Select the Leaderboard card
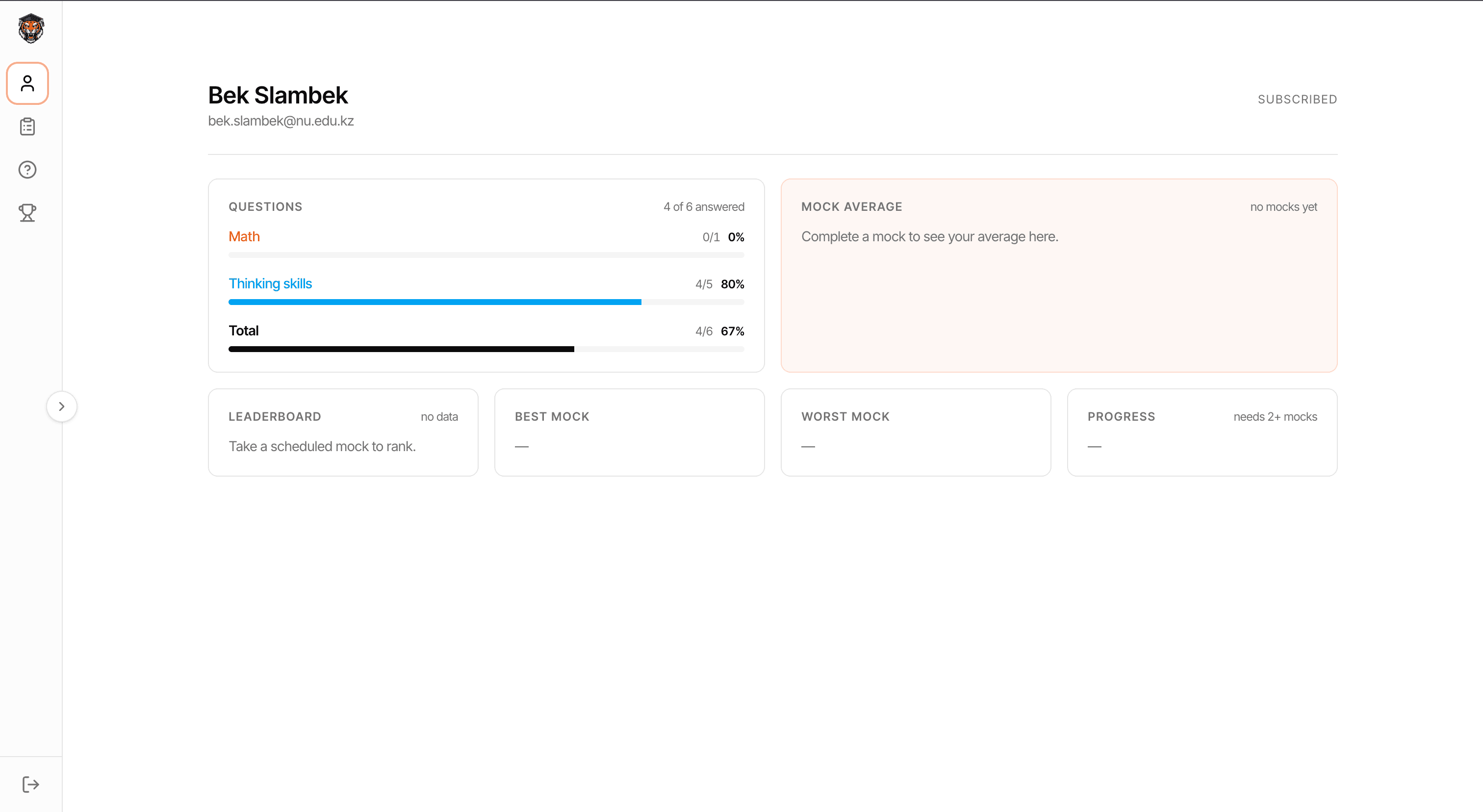Screen dimensions: 1483x812 pyautogui.click(x=343, y=432)
